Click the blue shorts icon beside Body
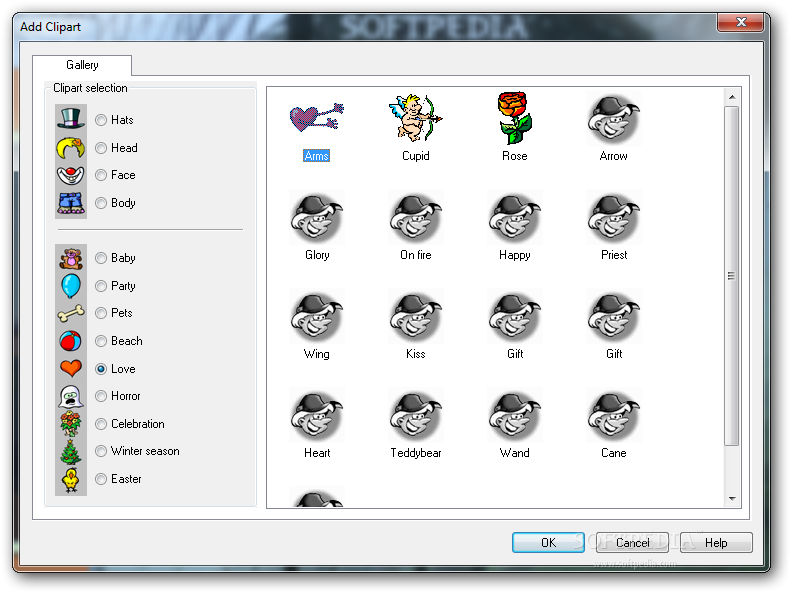Image resolution: width=791 pixels, height=593 pixels. coord(71,203)
